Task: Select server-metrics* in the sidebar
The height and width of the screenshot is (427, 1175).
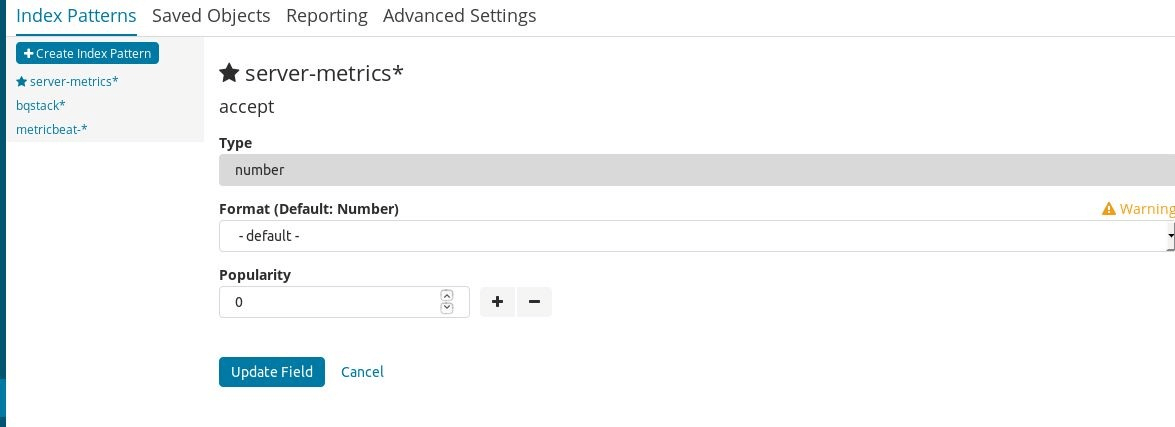Action: tap(74, 82)
